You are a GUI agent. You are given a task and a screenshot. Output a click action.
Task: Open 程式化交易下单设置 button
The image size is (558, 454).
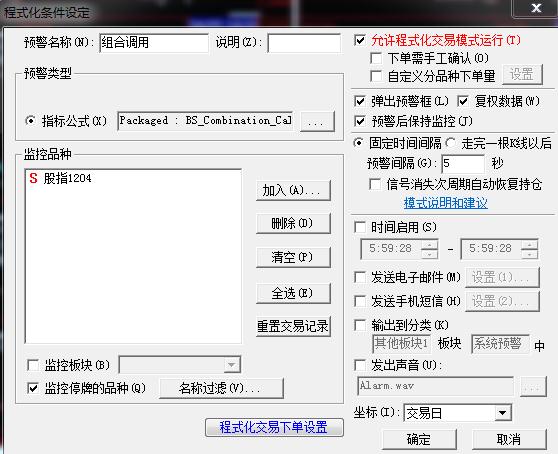[x=274, y=427]
